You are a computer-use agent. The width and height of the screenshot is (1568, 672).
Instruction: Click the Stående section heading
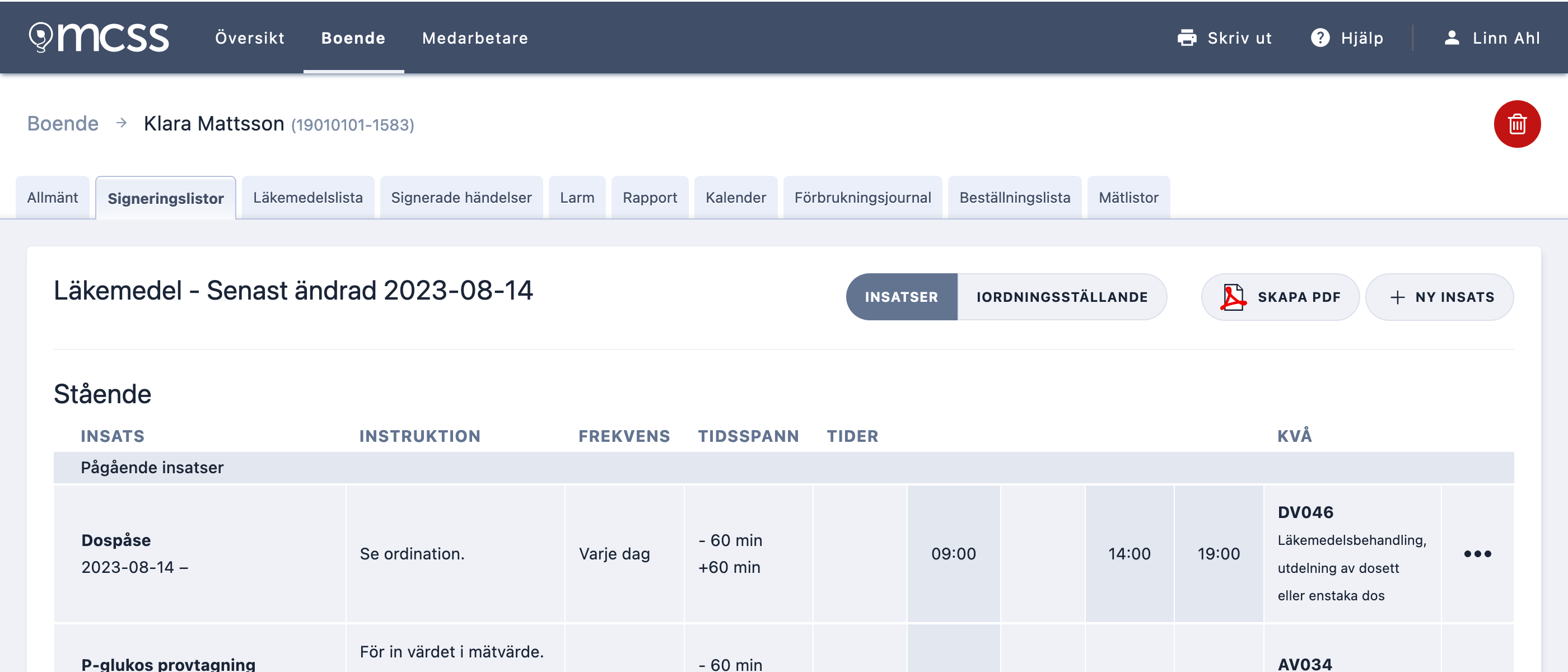[x=102, y=394]
